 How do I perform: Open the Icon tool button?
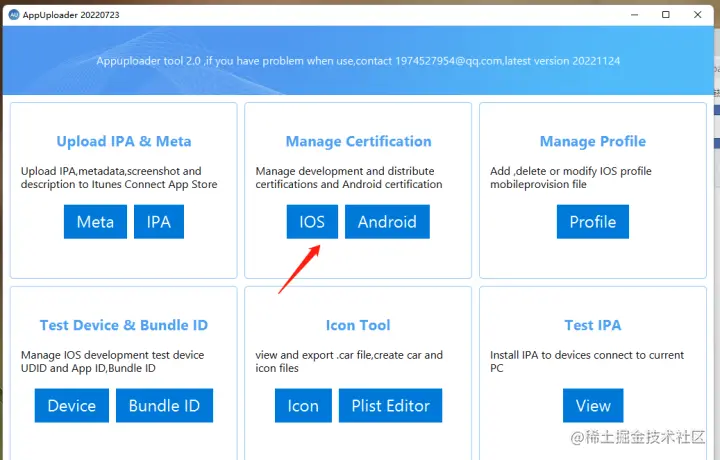(x=303, y=405)
